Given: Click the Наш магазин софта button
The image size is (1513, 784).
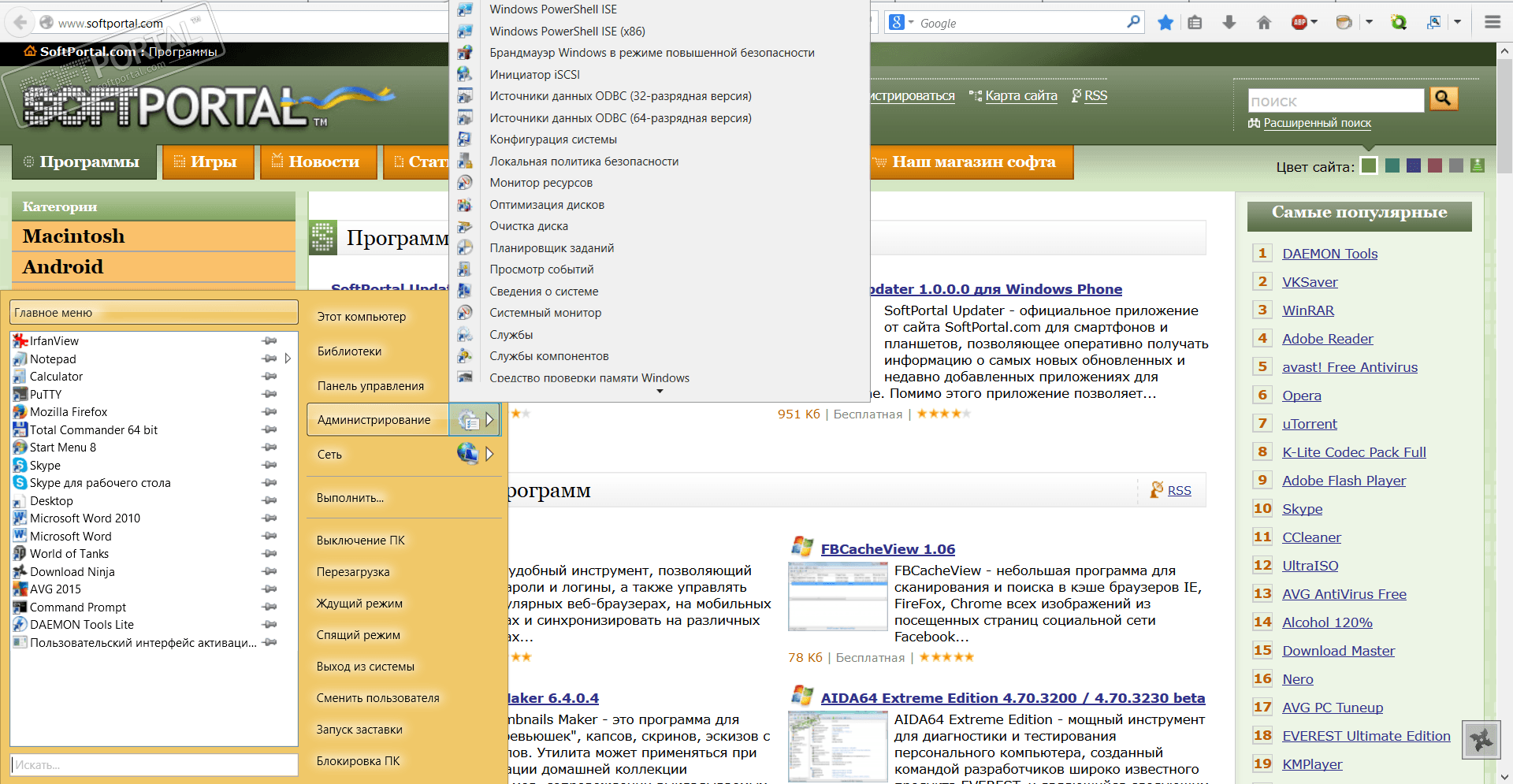Looking at the screenshot, I should coord(972,162).
